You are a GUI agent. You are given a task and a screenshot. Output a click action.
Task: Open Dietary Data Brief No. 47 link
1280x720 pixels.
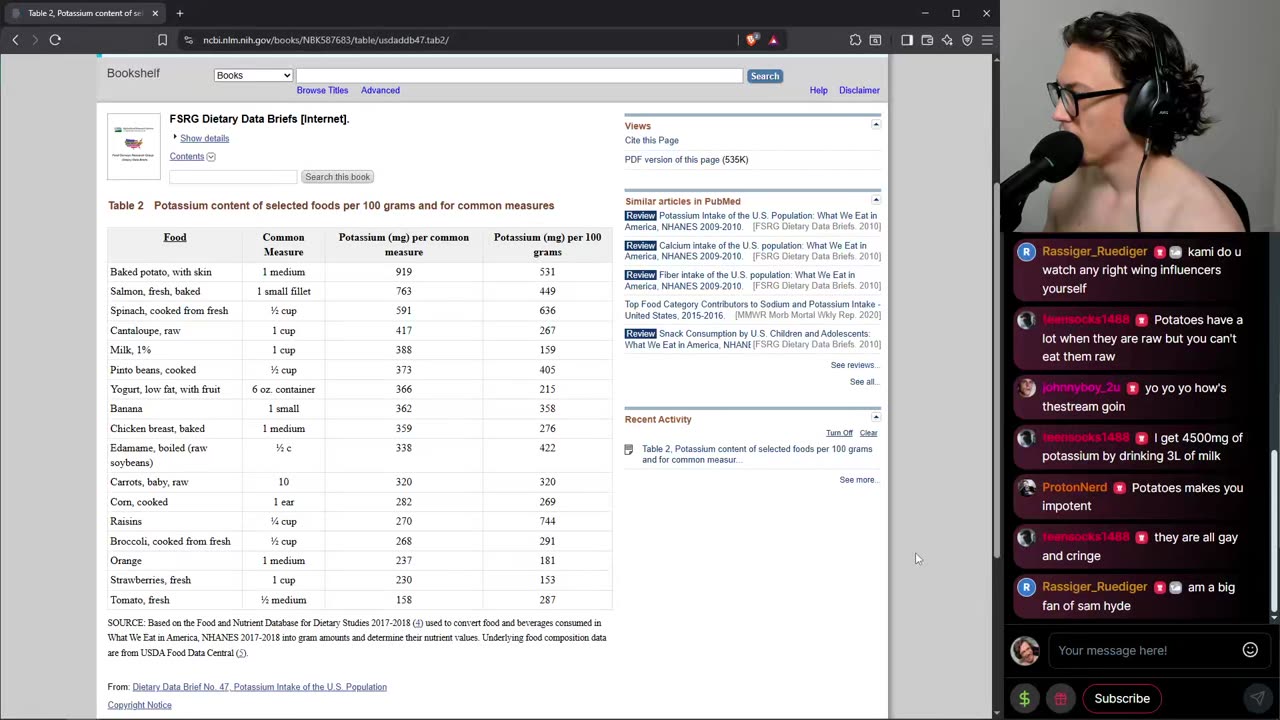click(x=259, y=687)
